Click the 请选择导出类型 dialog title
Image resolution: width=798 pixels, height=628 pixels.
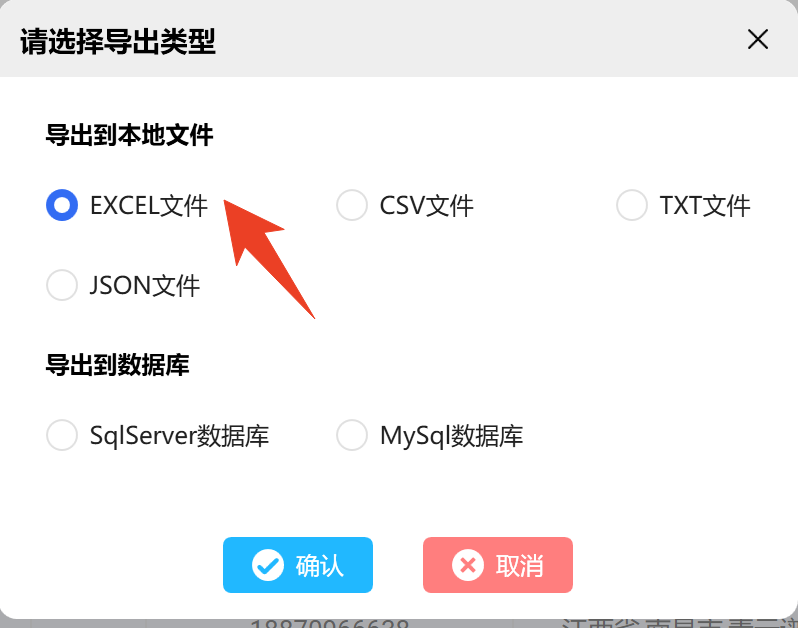(x=118, y=41)
